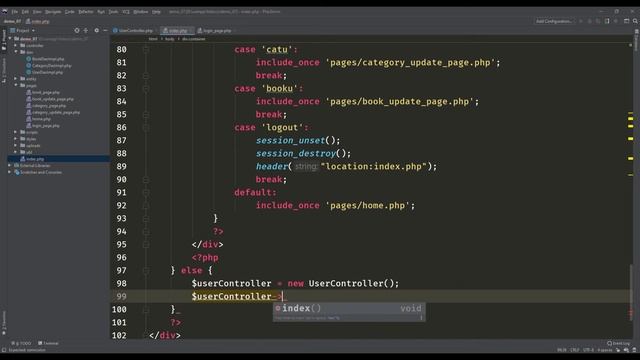Open the Code menu

click(x=69, y=12)
